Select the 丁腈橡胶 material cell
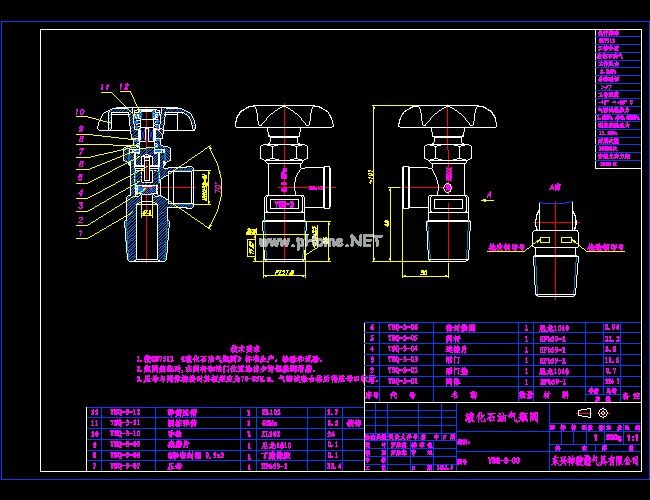The width and height of the screenshot is (650, 500). click(x=276, y=455)
